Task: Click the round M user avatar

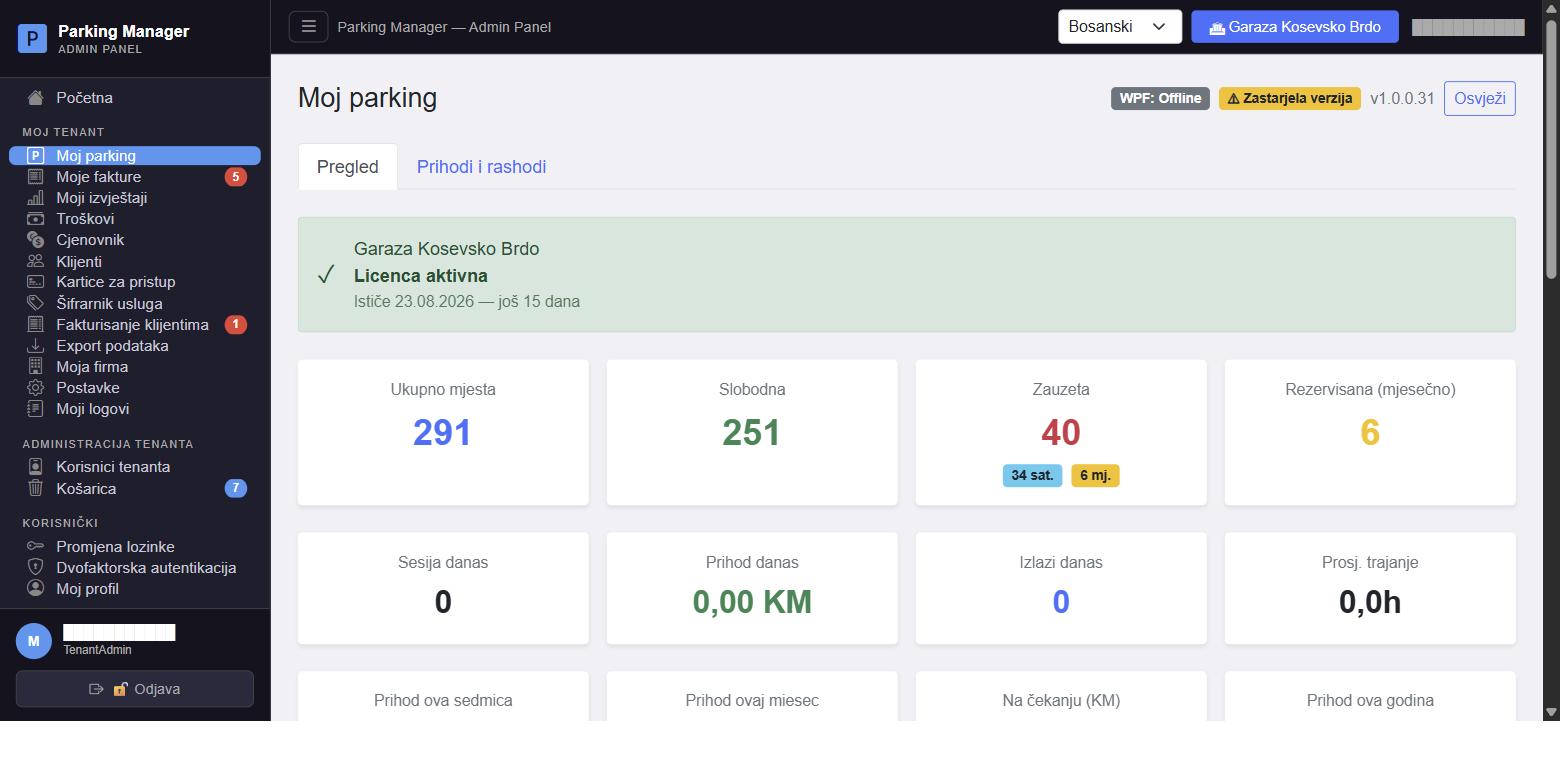Action: (34, 641)
